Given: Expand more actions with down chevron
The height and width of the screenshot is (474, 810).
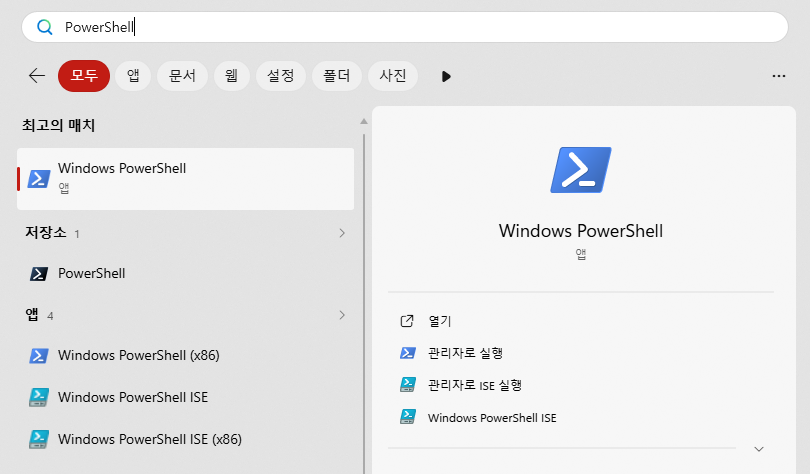Looking at the screenshot, I should [x=758, y=449].
